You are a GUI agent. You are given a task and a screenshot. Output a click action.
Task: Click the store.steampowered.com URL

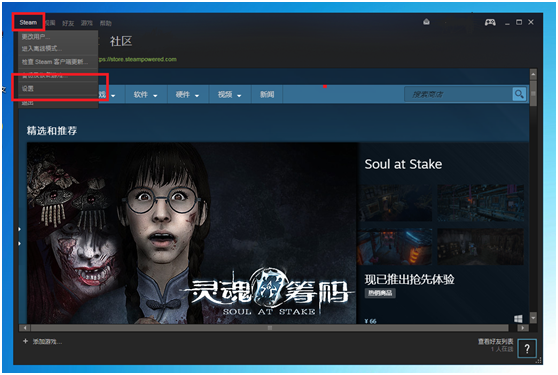click(138, 59)
